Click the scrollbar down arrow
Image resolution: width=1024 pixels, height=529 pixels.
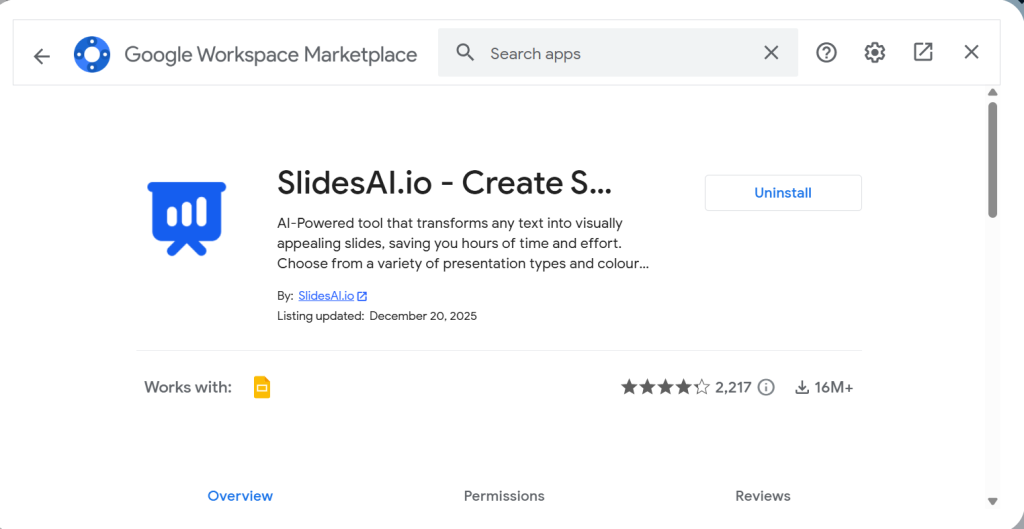992,501
